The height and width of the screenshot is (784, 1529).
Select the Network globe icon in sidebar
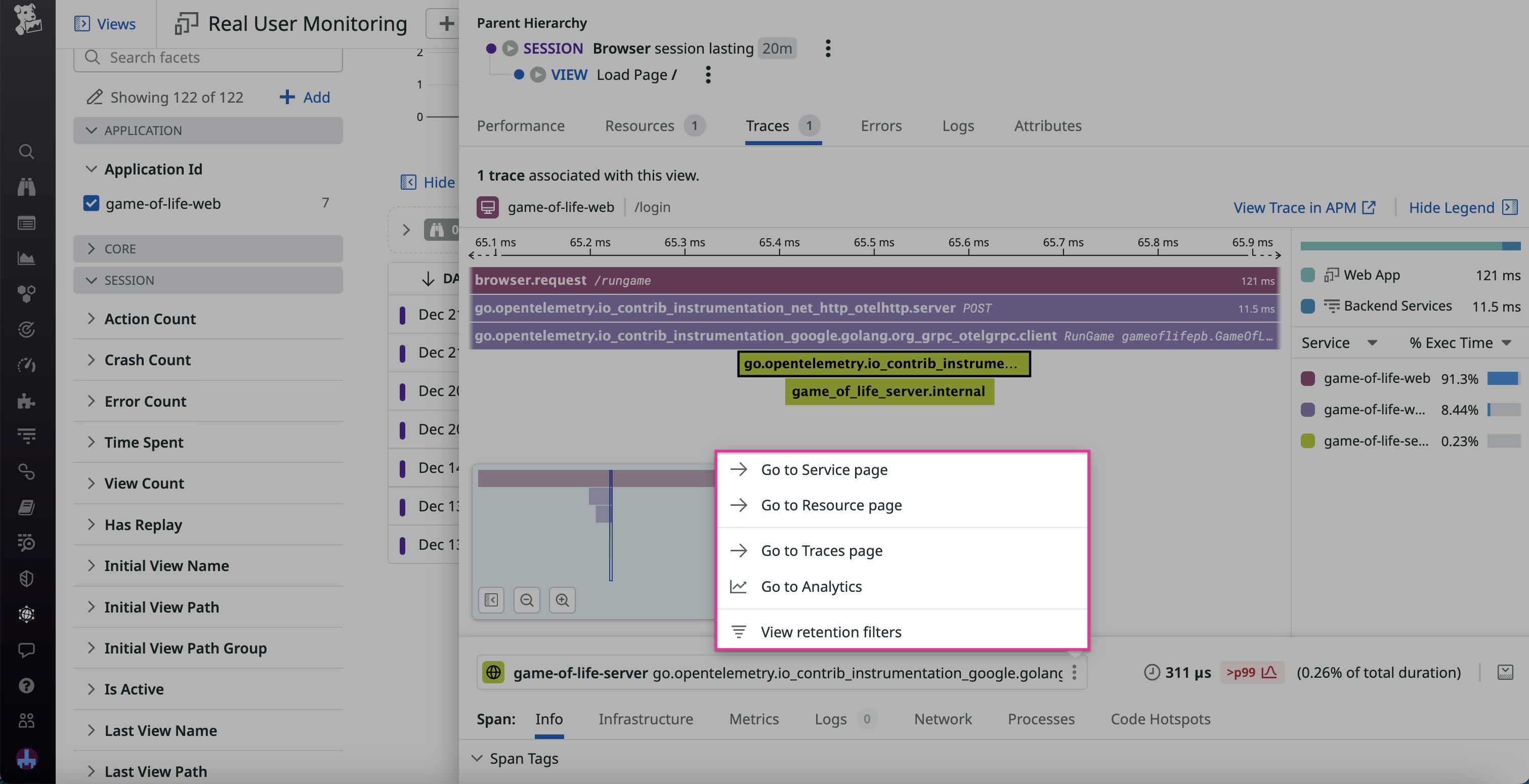click(26, 614)
